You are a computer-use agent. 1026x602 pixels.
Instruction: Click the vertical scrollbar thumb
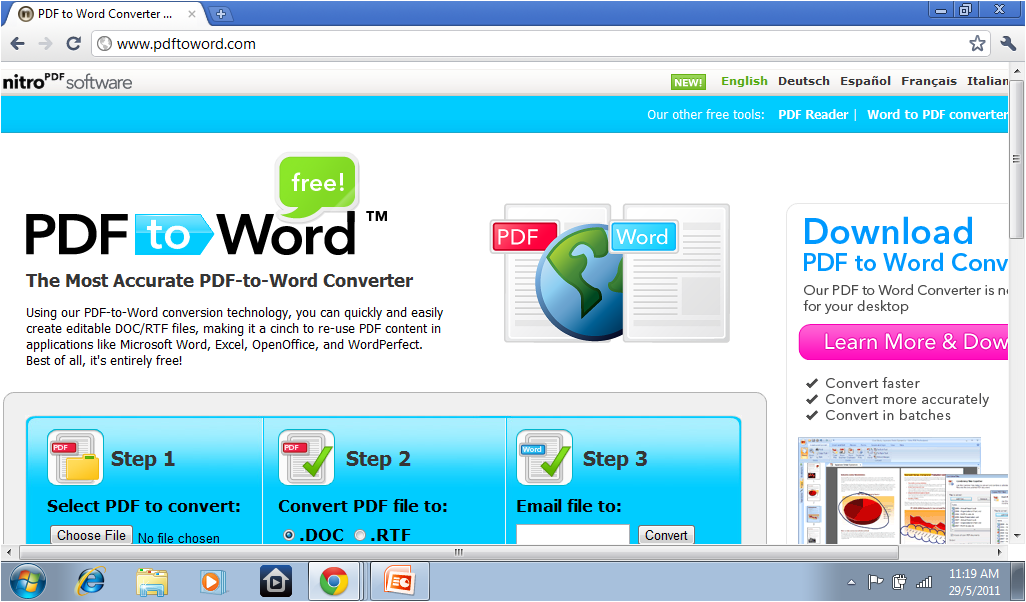click(1016, 159)
